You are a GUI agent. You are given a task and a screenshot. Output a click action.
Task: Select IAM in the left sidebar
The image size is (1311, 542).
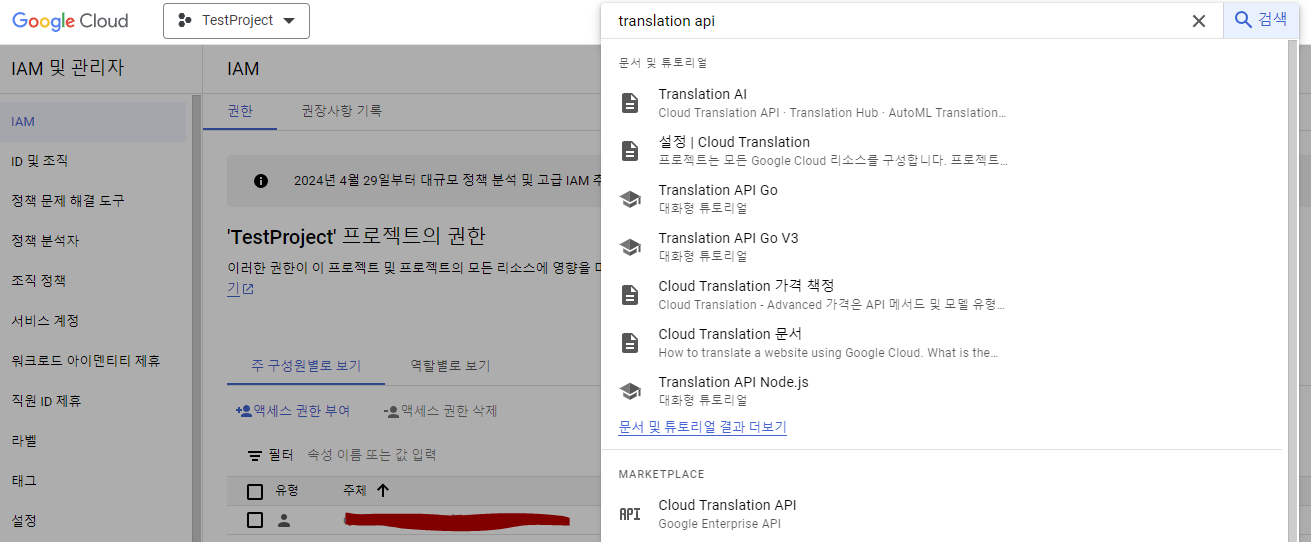click(x=93, y=122)
